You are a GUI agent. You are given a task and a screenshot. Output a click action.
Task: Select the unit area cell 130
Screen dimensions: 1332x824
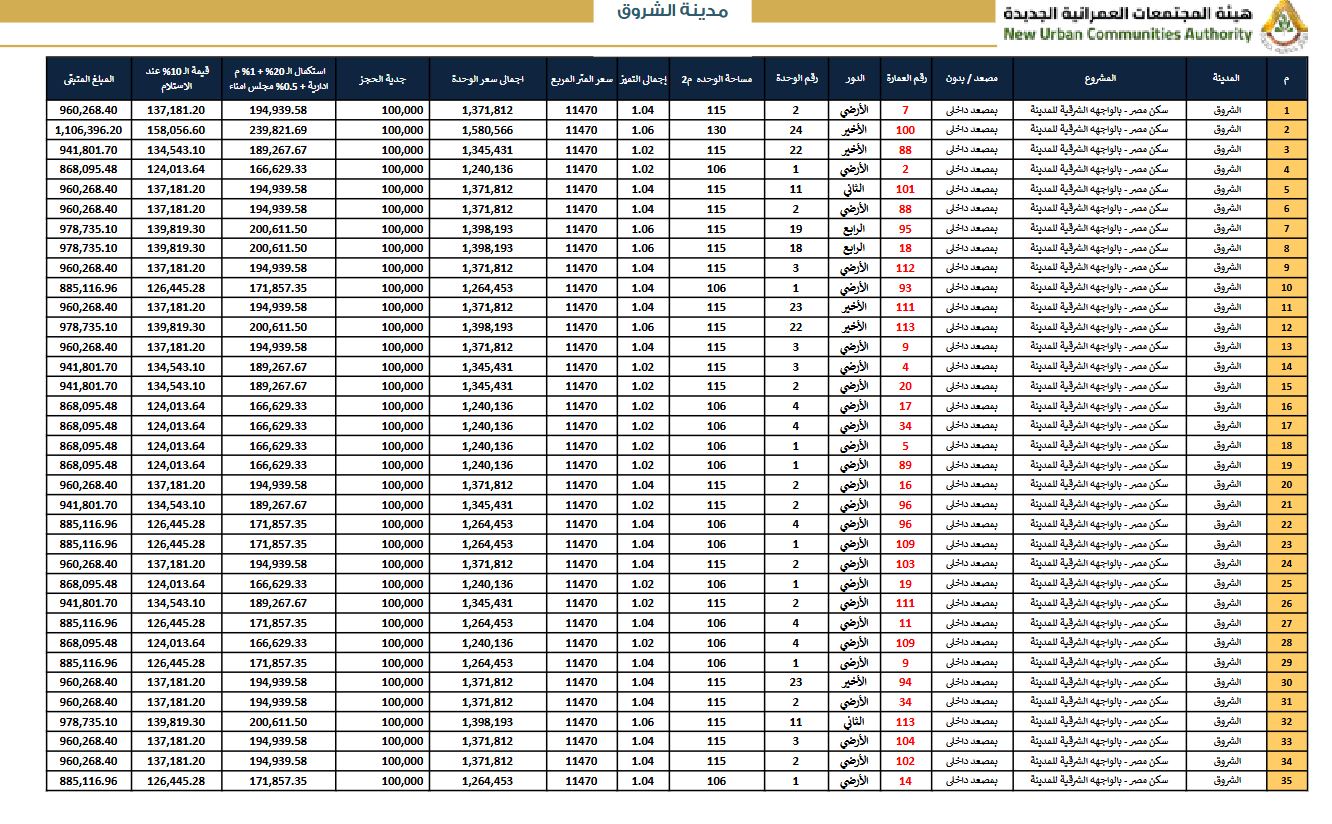[x=716, y=130]
